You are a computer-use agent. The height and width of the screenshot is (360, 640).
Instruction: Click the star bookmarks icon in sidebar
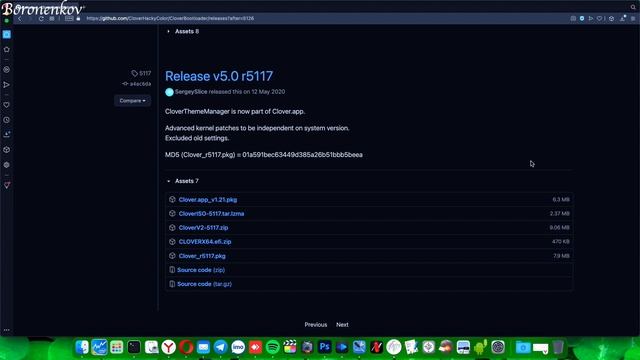(7, 49)
